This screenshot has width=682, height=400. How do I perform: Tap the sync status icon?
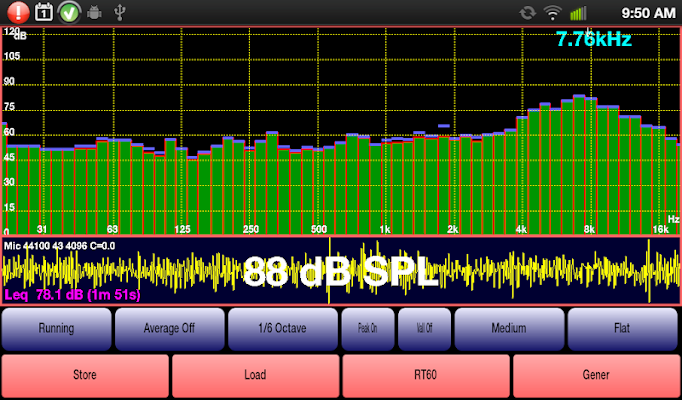click(x=527, y=13)
